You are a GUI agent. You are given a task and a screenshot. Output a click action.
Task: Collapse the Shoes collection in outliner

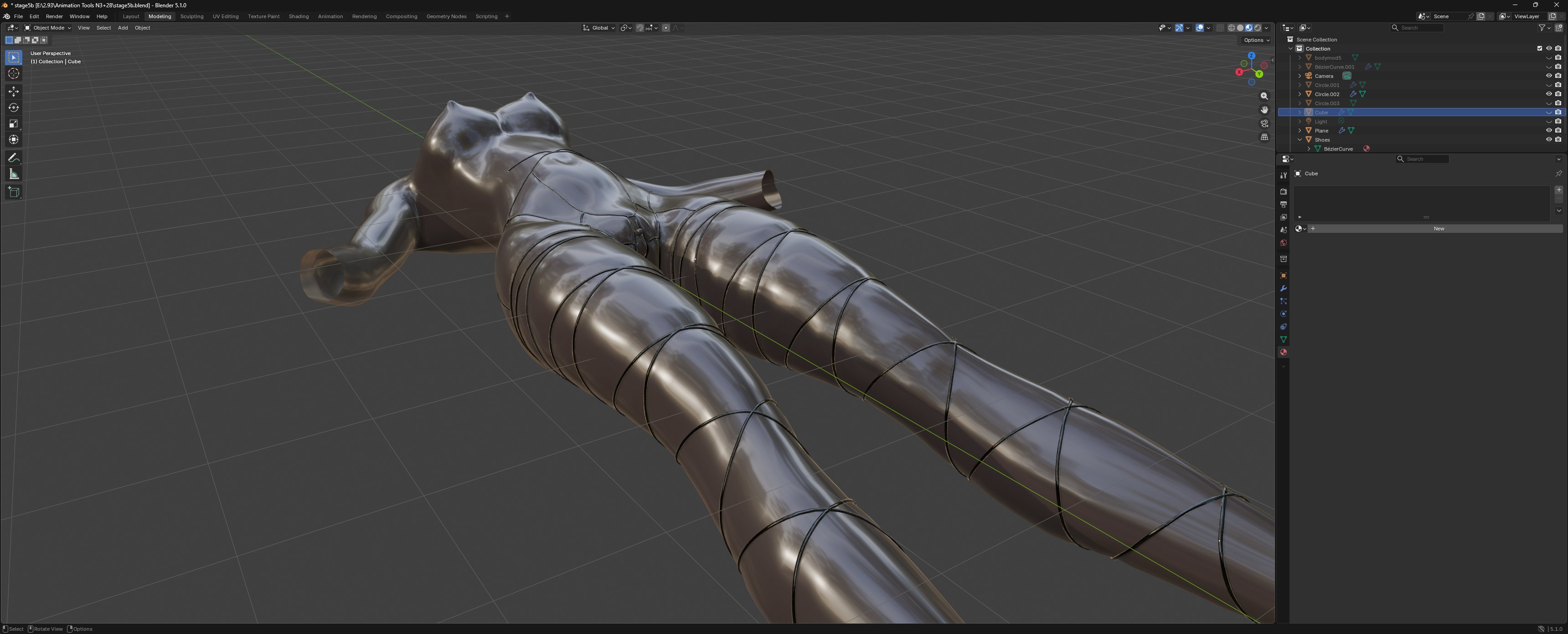tap(1300, 140)
